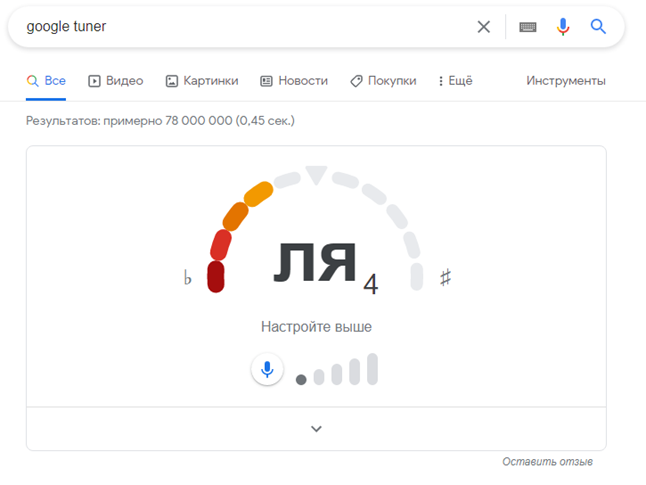Open the Новости tab

pos(294,81)
